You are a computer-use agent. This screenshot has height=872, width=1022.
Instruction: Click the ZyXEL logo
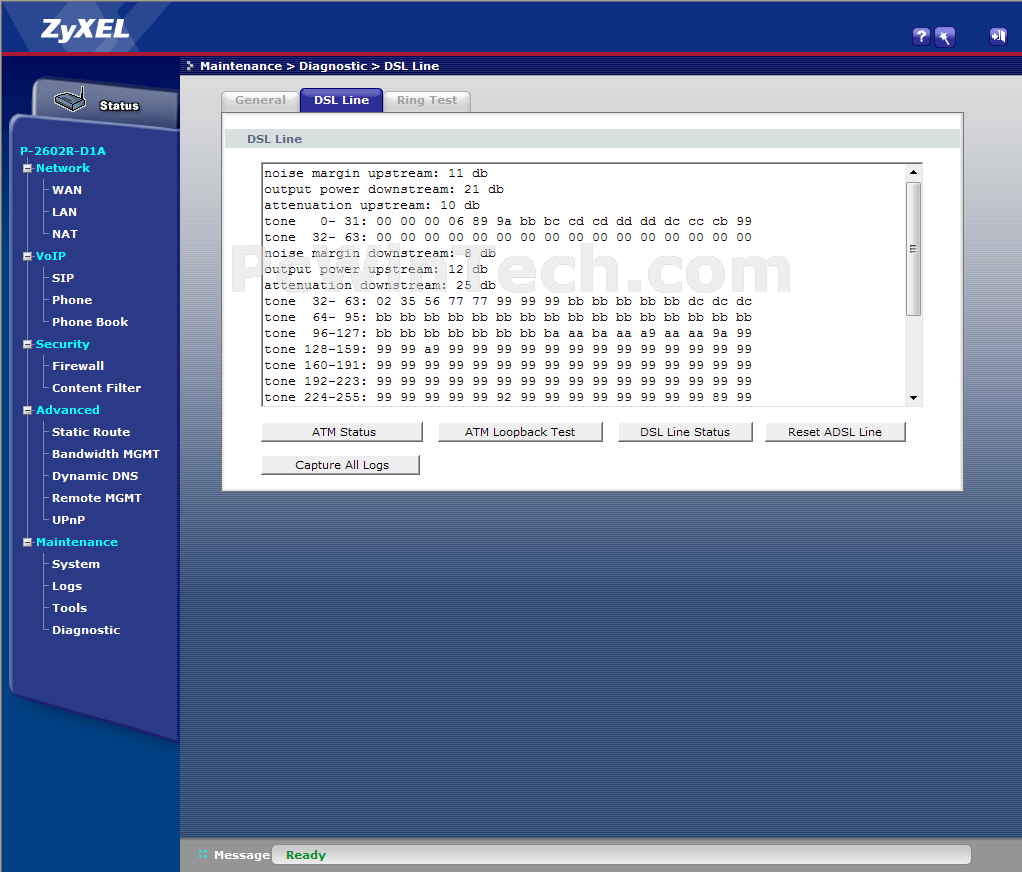pyautogui.click(x=85, y=29)
